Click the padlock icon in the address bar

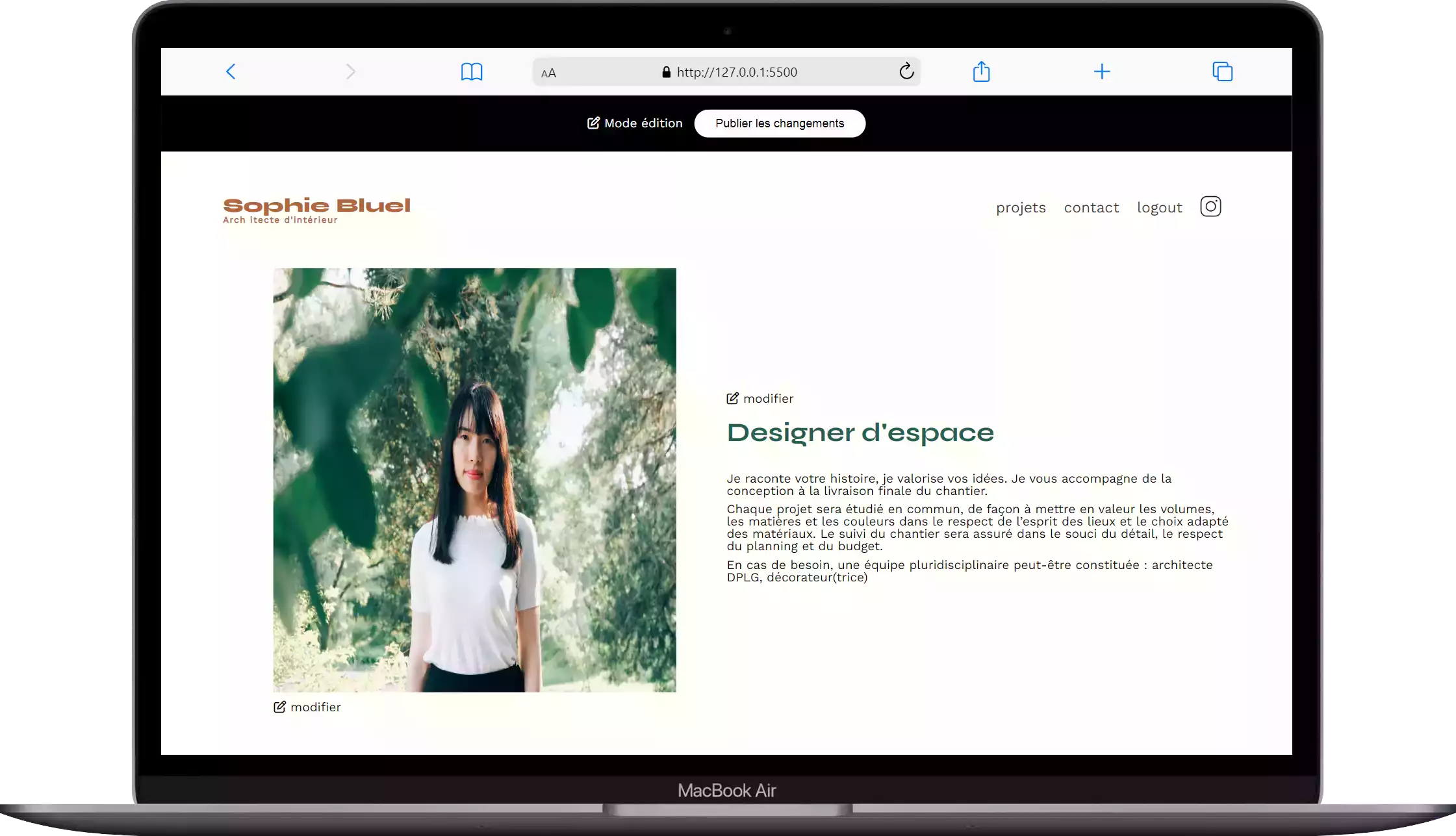pos(666,72)
